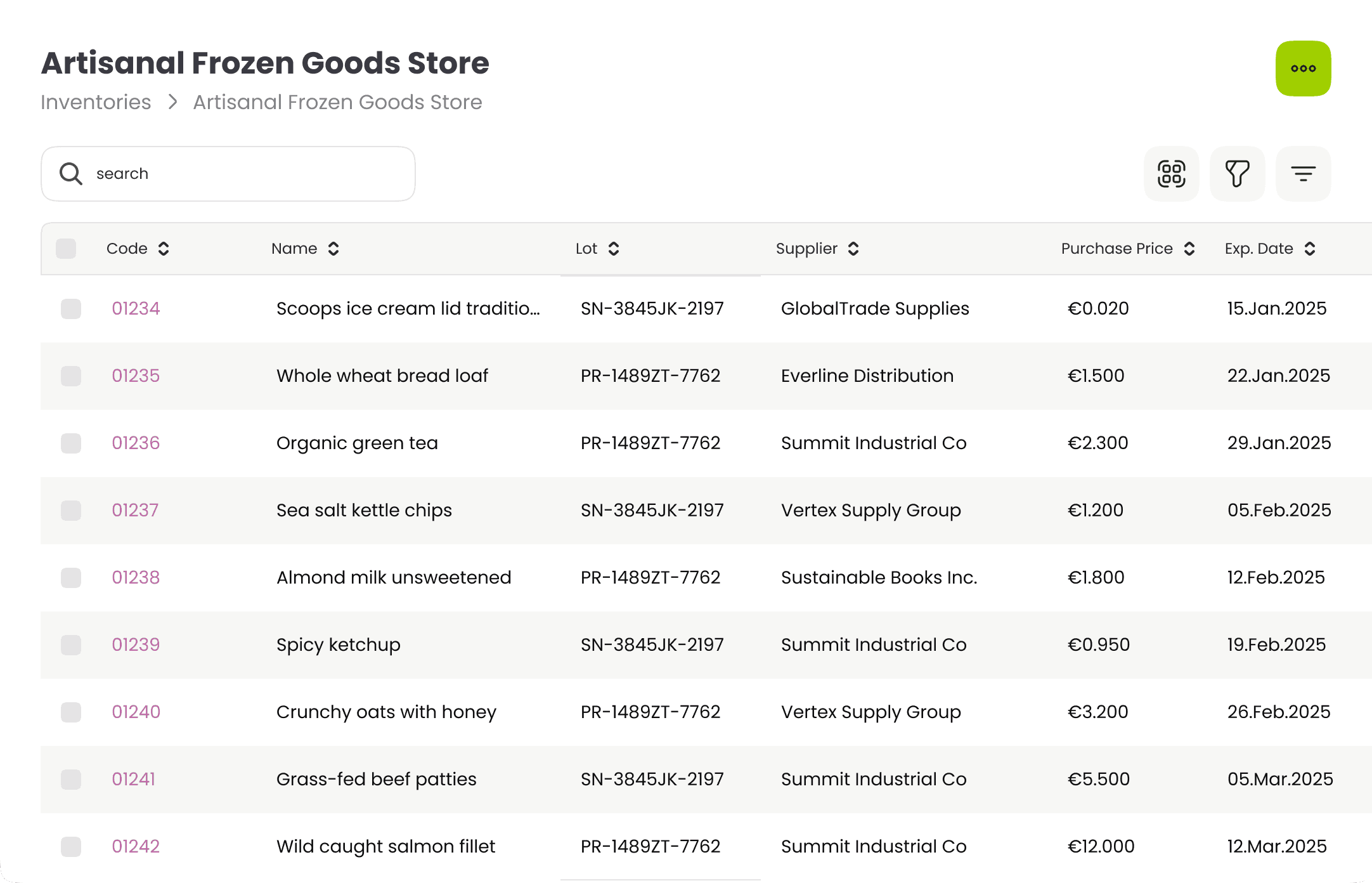Sort by Name column arrows

coord(333,249)
